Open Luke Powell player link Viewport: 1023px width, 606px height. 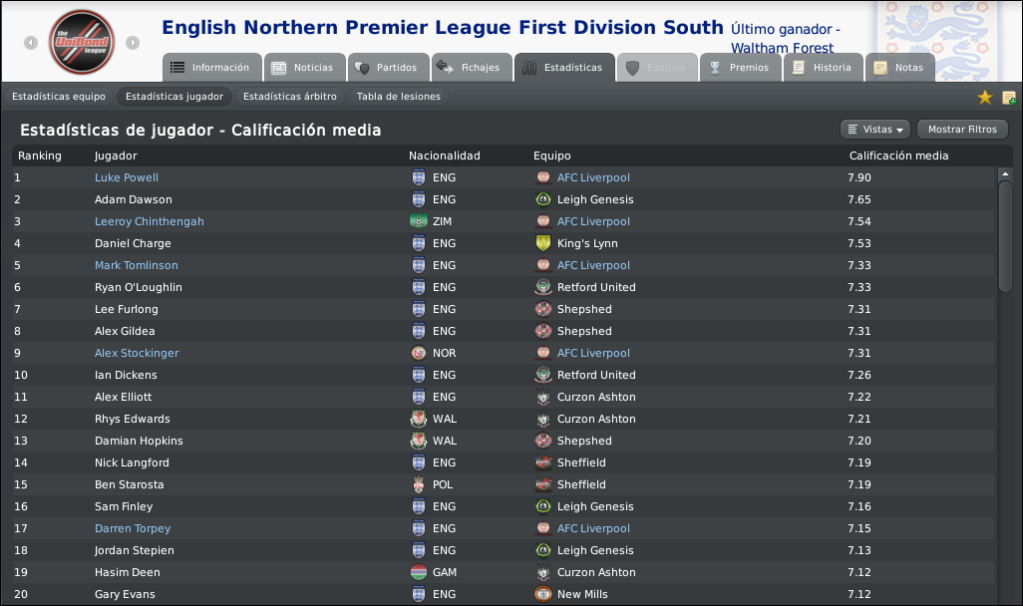pos(127,177)
